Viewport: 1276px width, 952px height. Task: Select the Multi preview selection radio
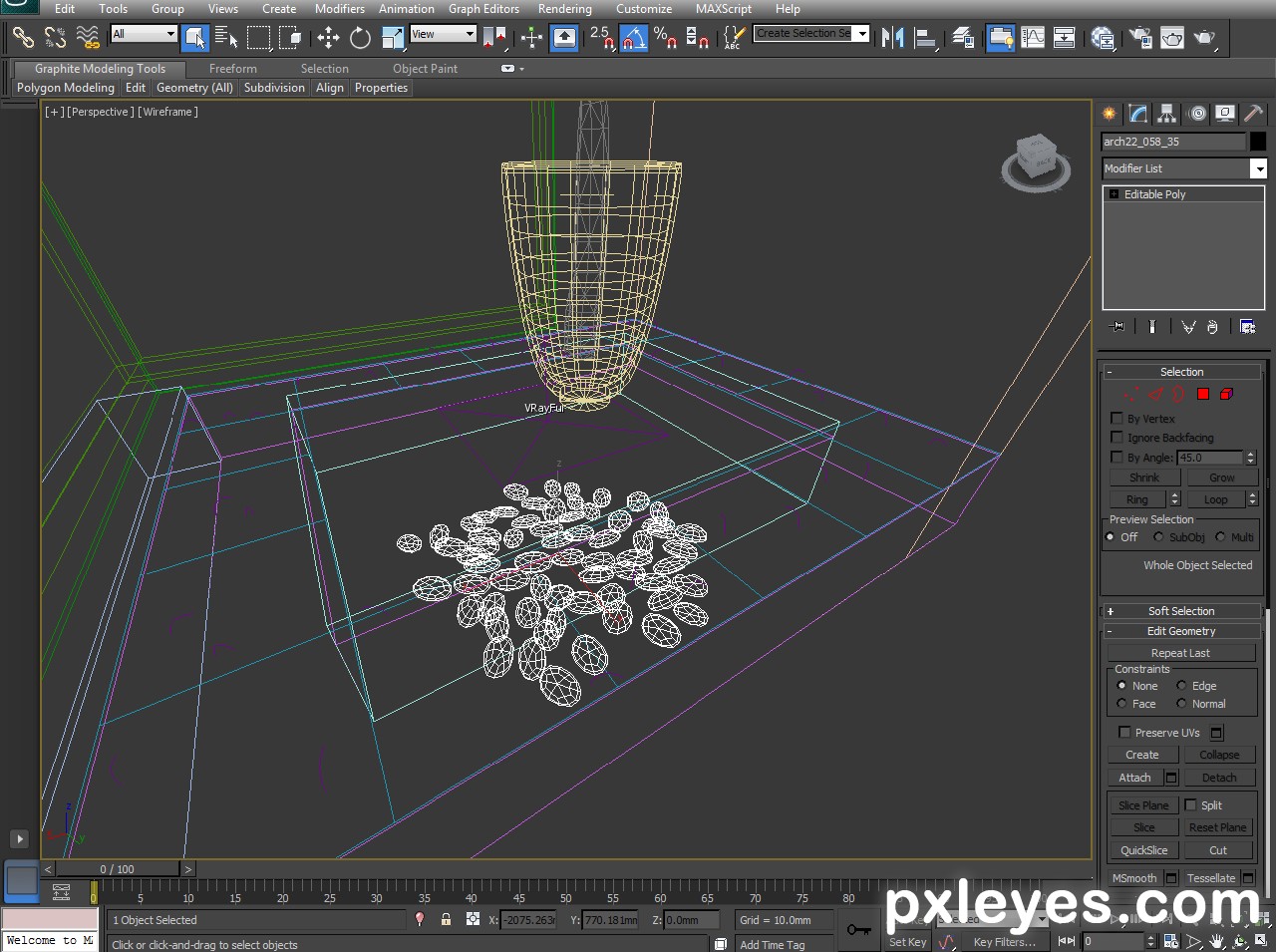1220,536
